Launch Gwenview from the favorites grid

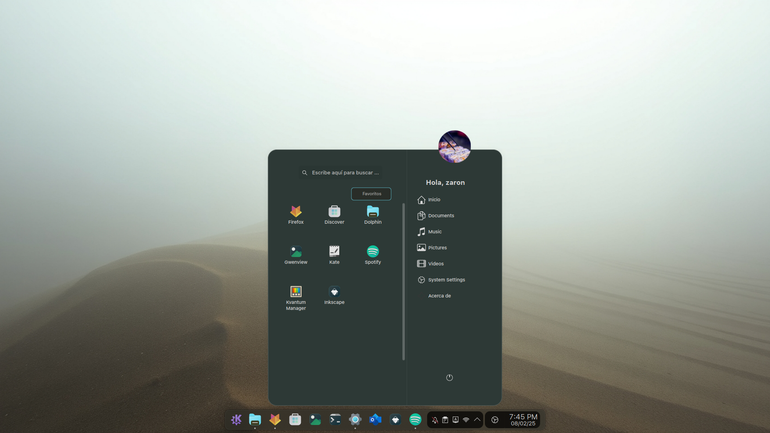(296, 255)
